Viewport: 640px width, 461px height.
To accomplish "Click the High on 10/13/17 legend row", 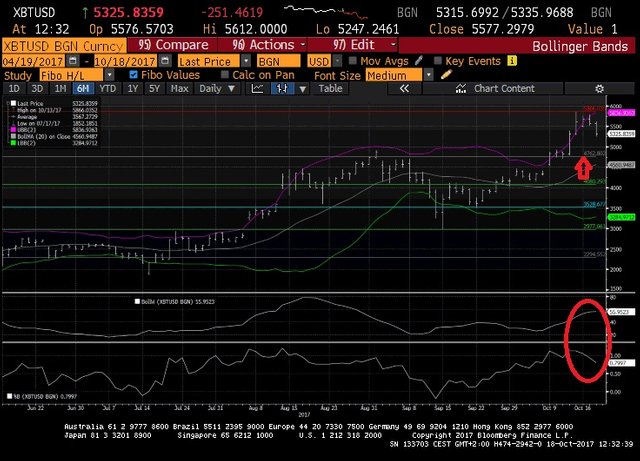I will [x=53, y=110].
